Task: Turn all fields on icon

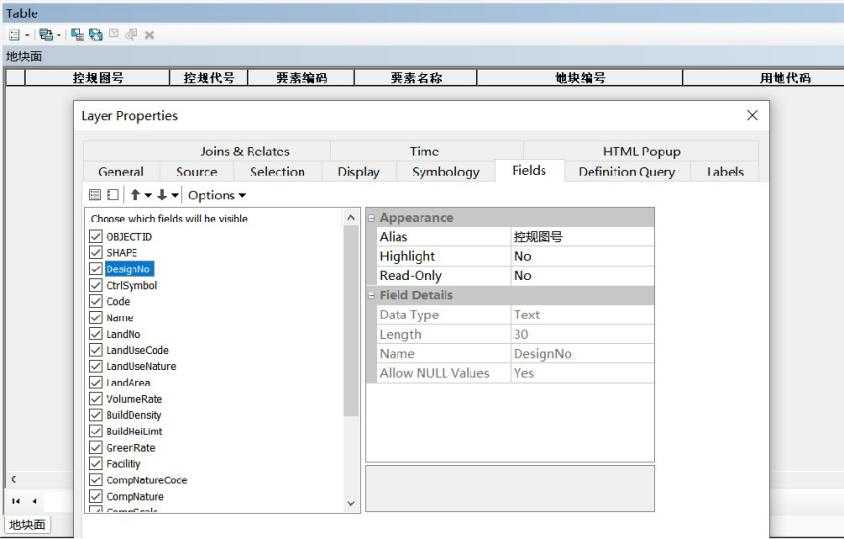Action: pyautogui.click(x=95, y=195)
